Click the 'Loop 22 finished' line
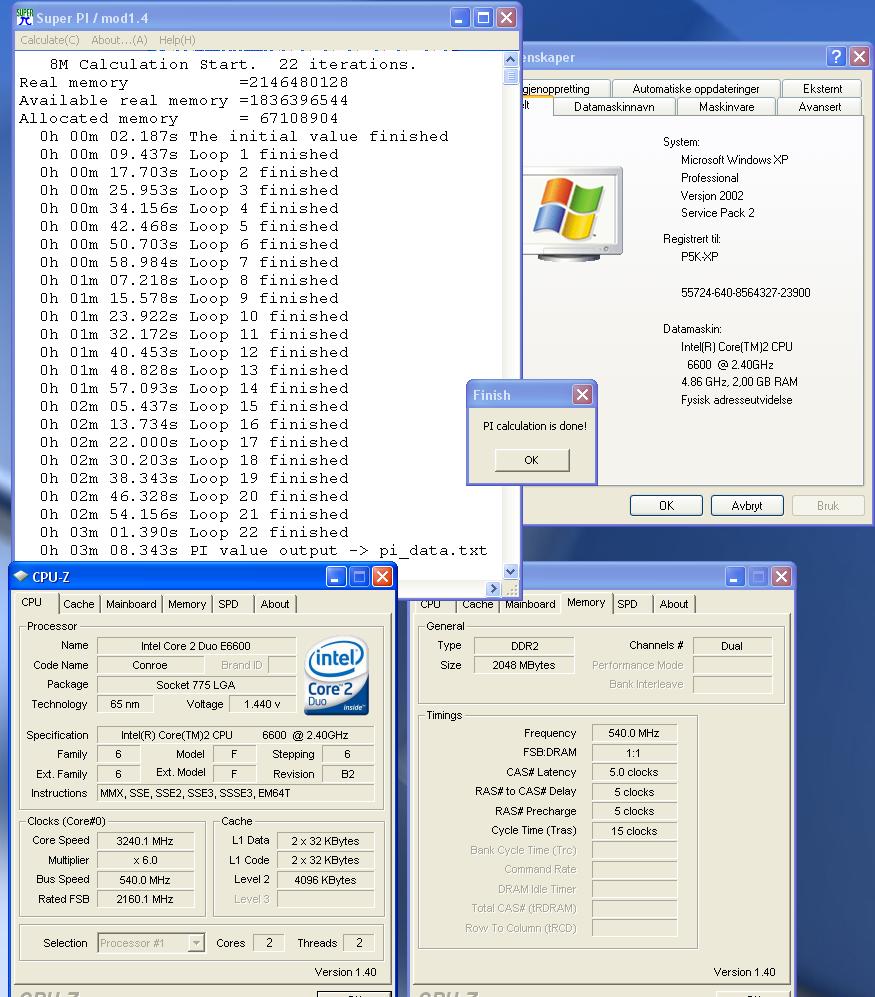This screenshot has height=997, width=875. click(x=194, y=532)
